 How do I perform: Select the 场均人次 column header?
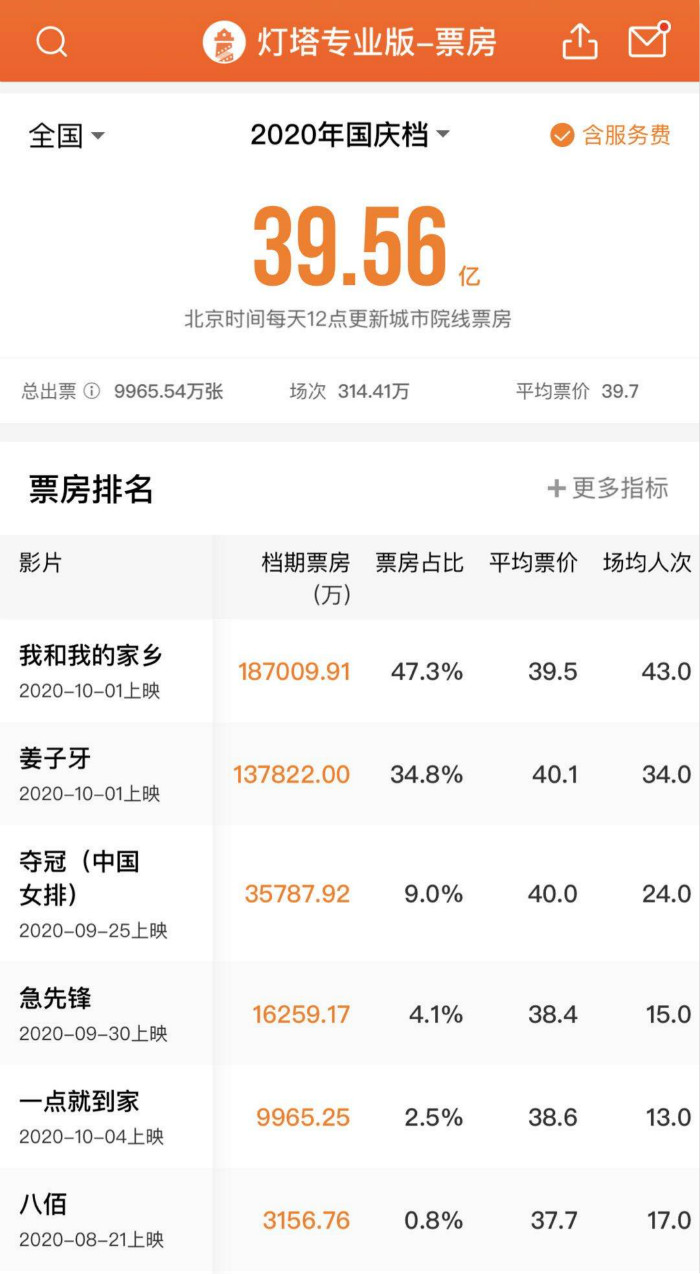pos(646,563)
